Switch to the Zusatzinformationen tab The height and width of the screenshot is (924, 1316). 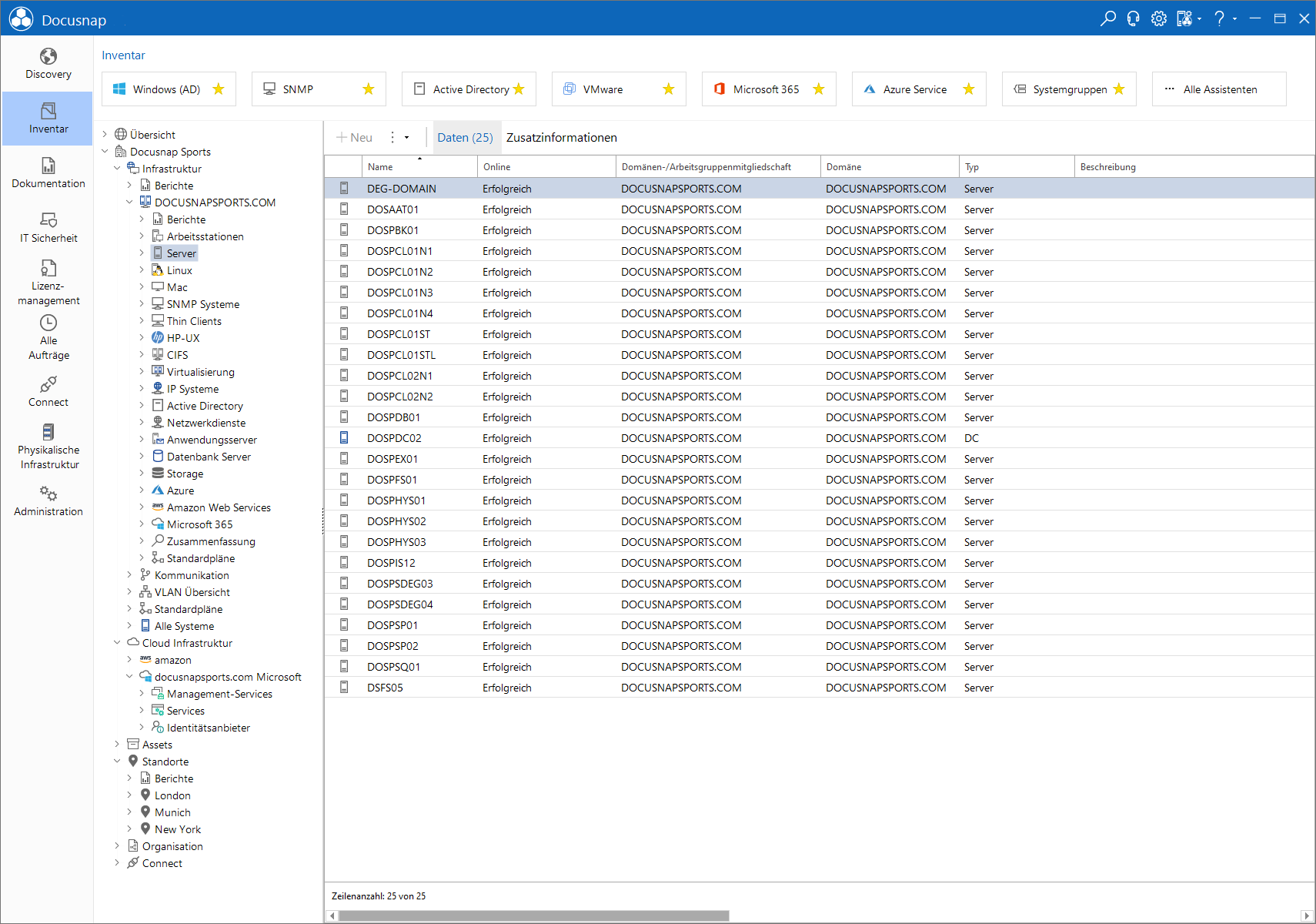(x=562, y=137)
